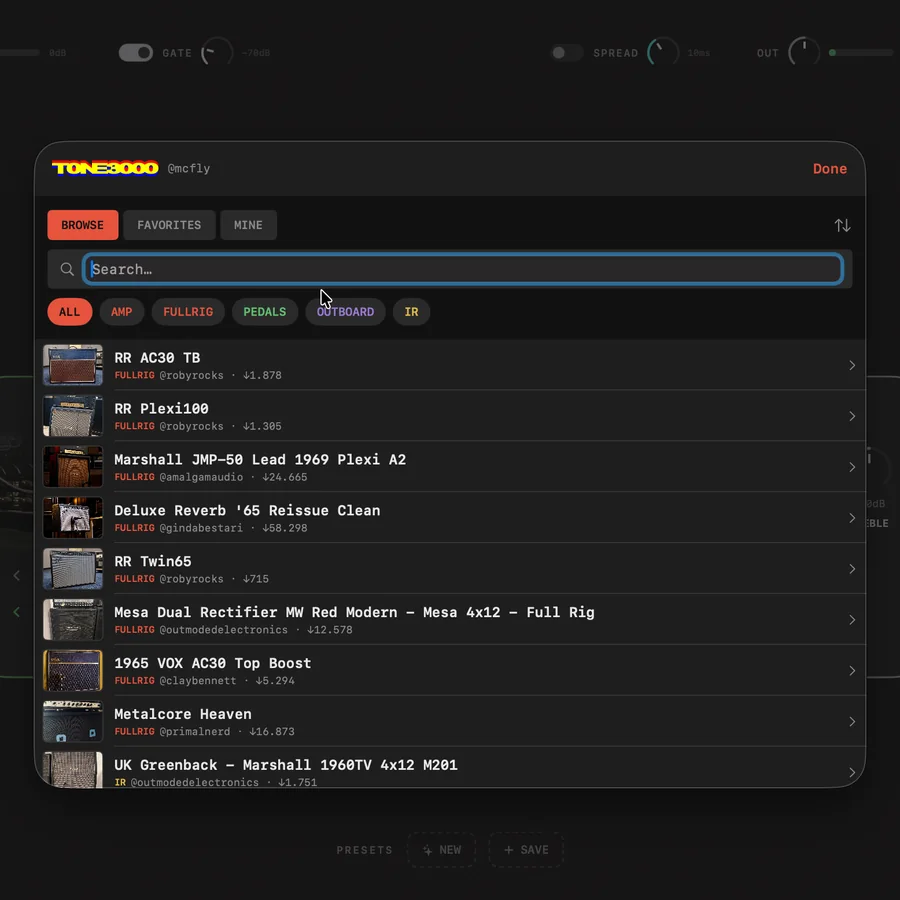
Task: Click the green left arrow behind dialog
Action: (17, 612)
